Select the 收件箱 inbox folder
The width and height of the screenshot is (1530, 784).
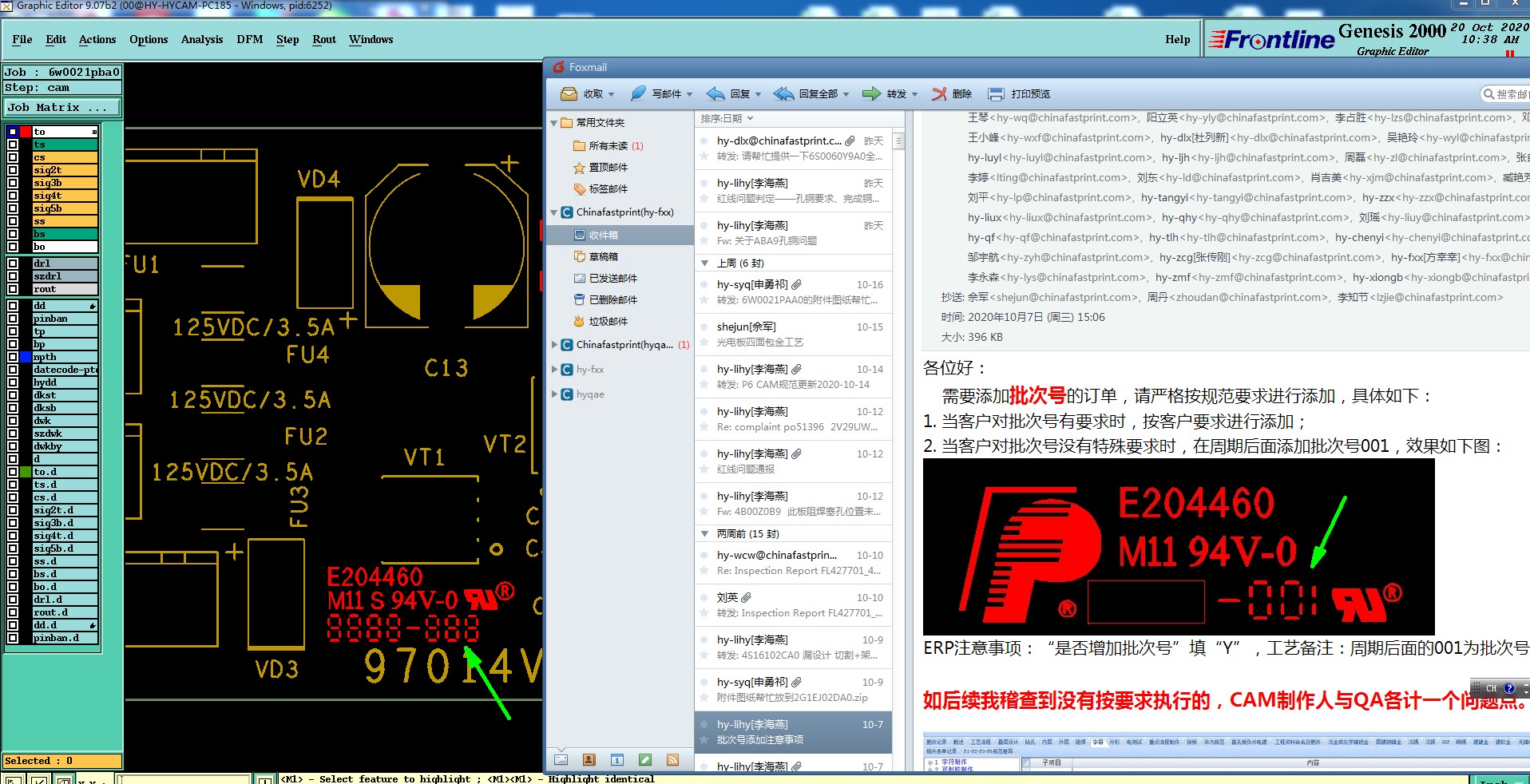point(620,235)
